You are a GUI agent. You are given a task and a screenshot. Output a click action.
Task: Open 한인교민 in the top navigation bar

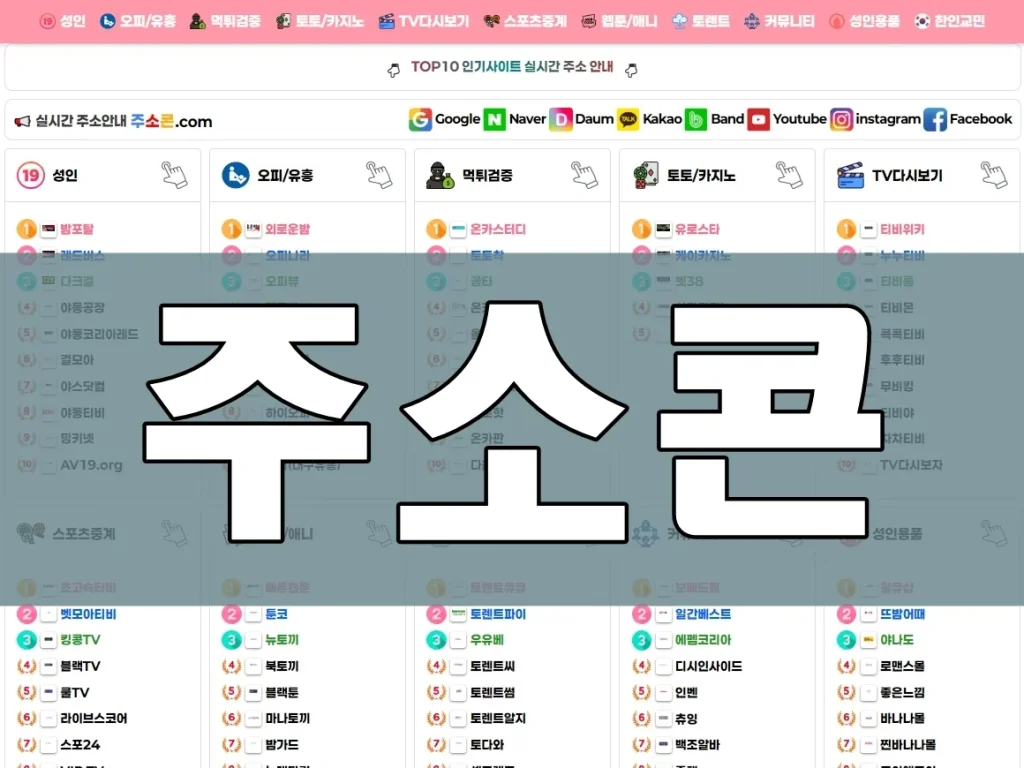(x=948, y=21)
